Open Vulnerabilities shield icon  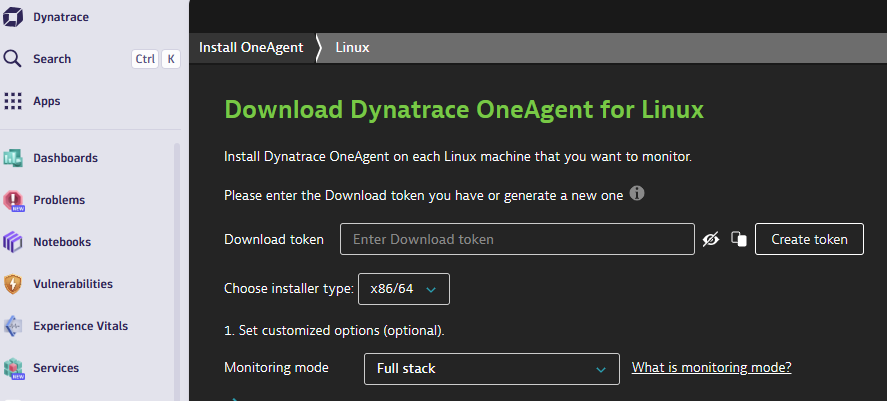(x=13, y=284)
